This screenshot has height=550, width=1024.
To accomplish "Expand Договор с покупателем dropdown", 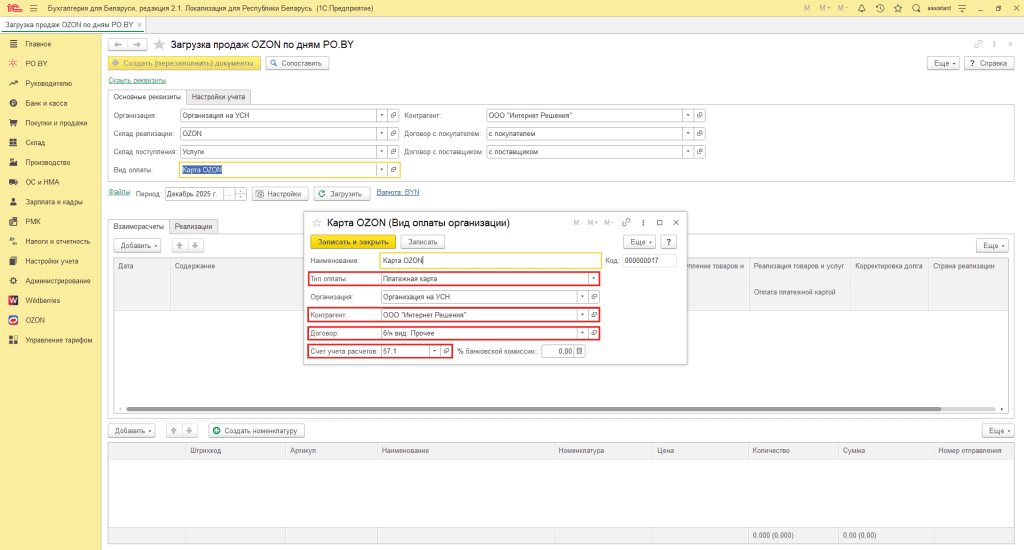I will [x=688, y=134].
